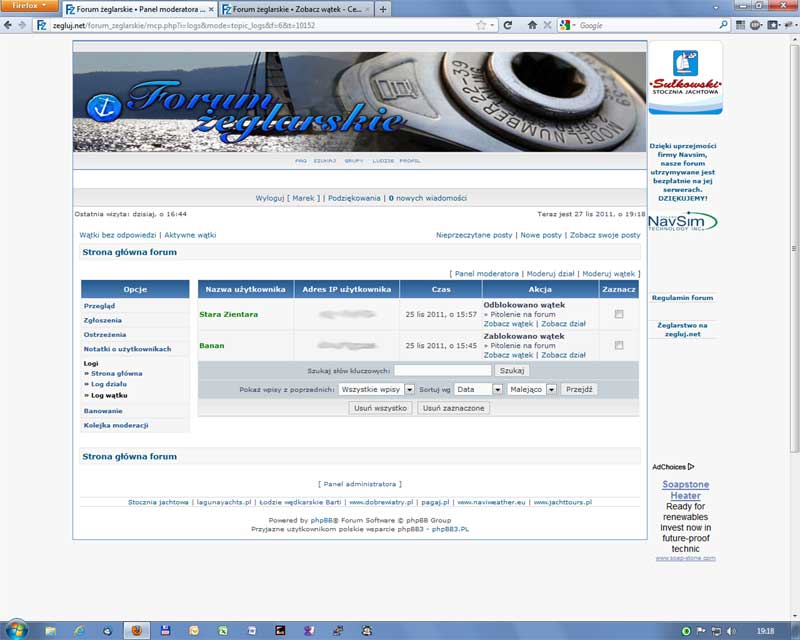Screen dimensions: 800x640
Task: Open the Firefox menu button
Action: click(29, 6)
